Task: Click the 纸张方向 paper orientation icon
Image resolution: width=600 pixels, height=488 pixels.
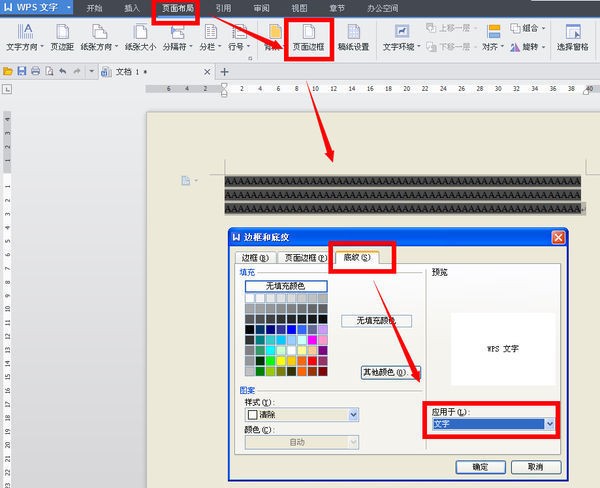Action: tap(99, 32)
